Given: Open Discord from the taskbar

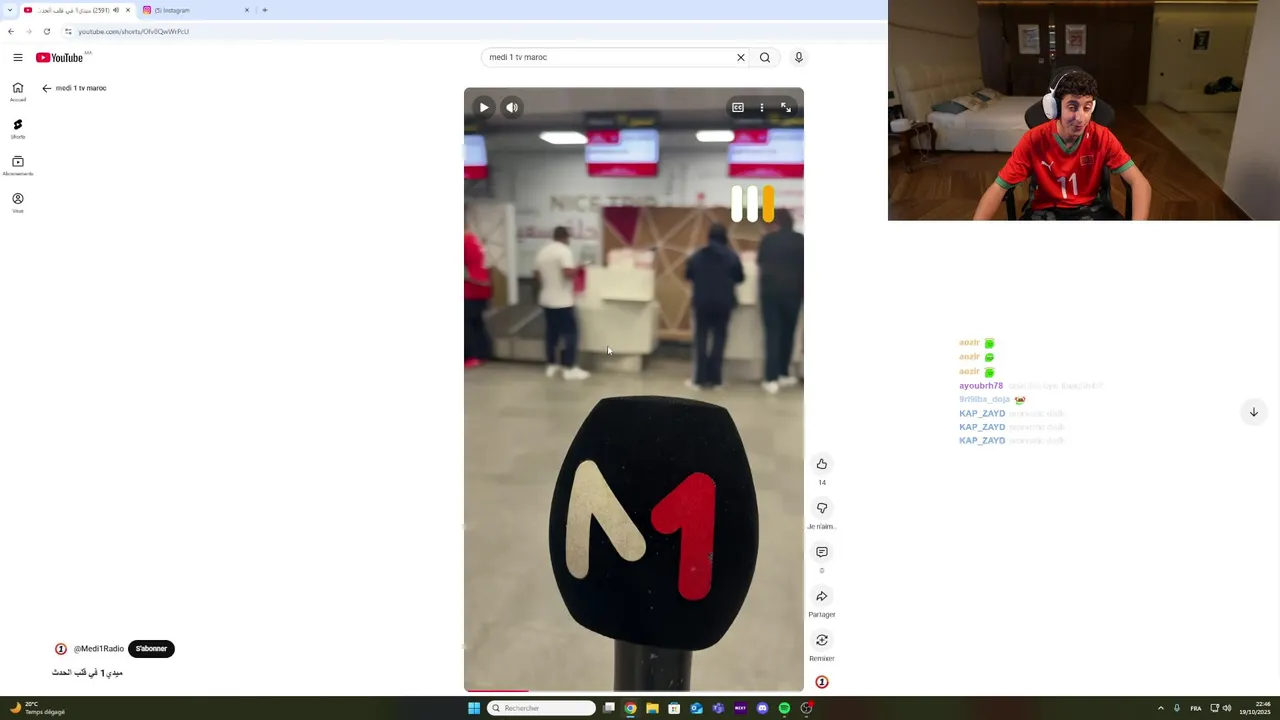Looking at the screenshot, I should [x=762, y=708].
